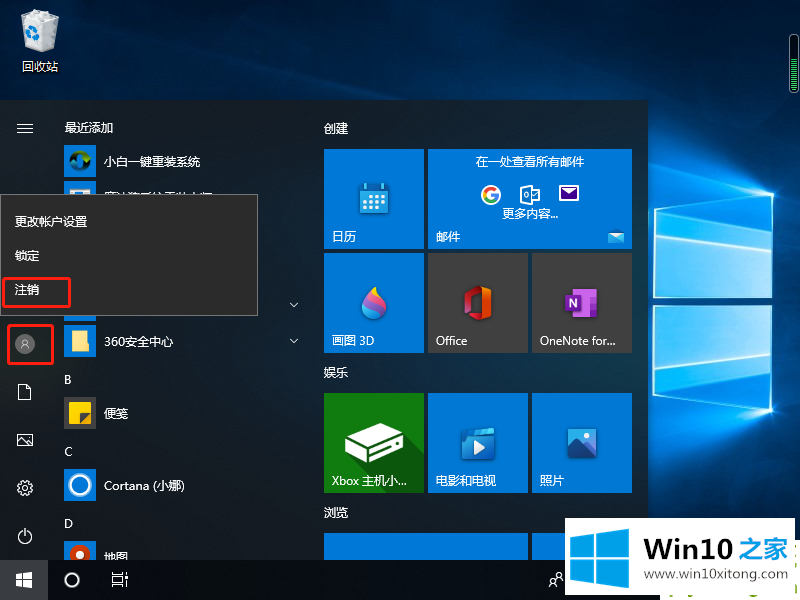This screenshot has height=600, width=800.
Task: Open the Recycle Bin desktop icon
Action: (39, 40)
